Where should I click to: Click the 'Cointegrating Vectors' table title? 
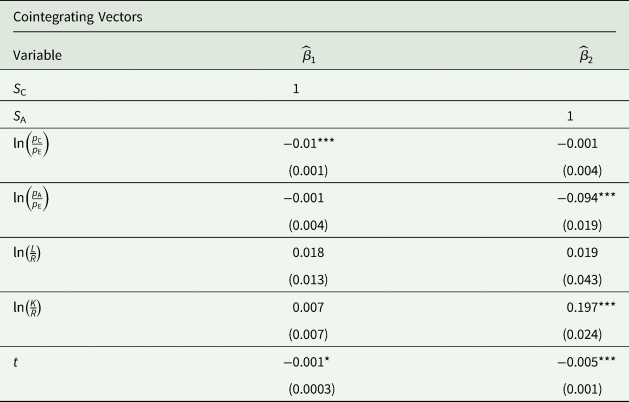64,17
